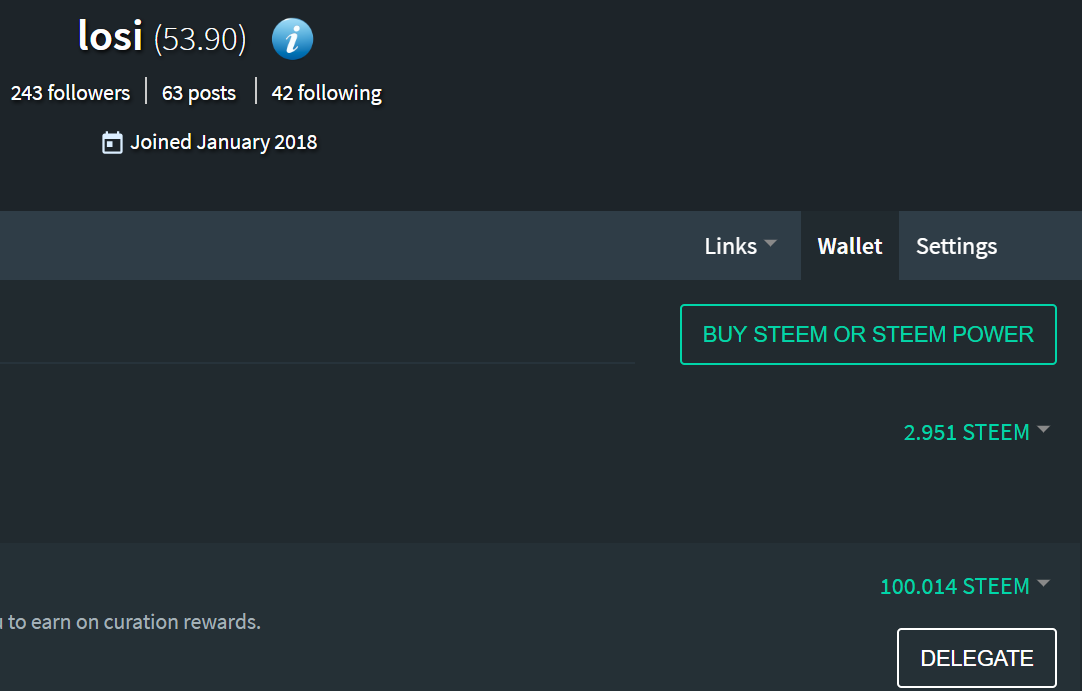The height and width of the screenshot is (691, 1082).
Task: Open the Links dropdown menu
Action: [x=731, y=246]
